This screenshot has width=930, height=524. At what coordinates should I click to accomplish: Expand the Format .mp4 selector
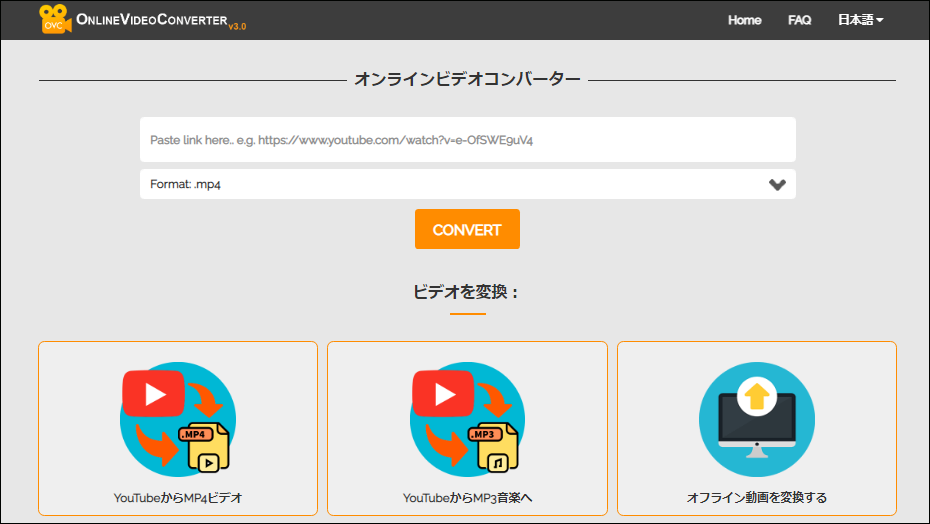(467, 184)
